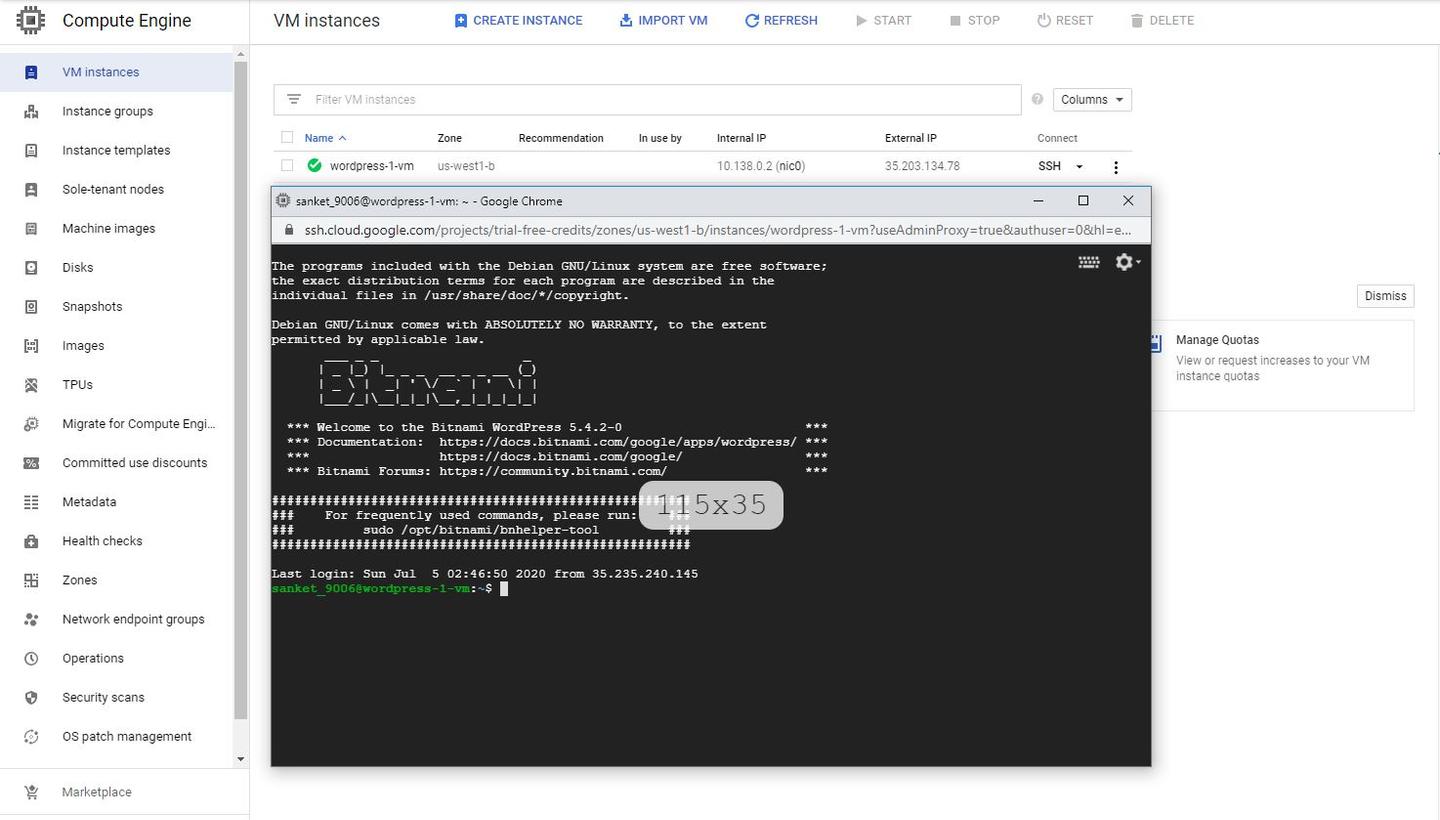Click the Security scans shield icon
The width and height of the screenshot is (1440, 820).
click(31, 697)
